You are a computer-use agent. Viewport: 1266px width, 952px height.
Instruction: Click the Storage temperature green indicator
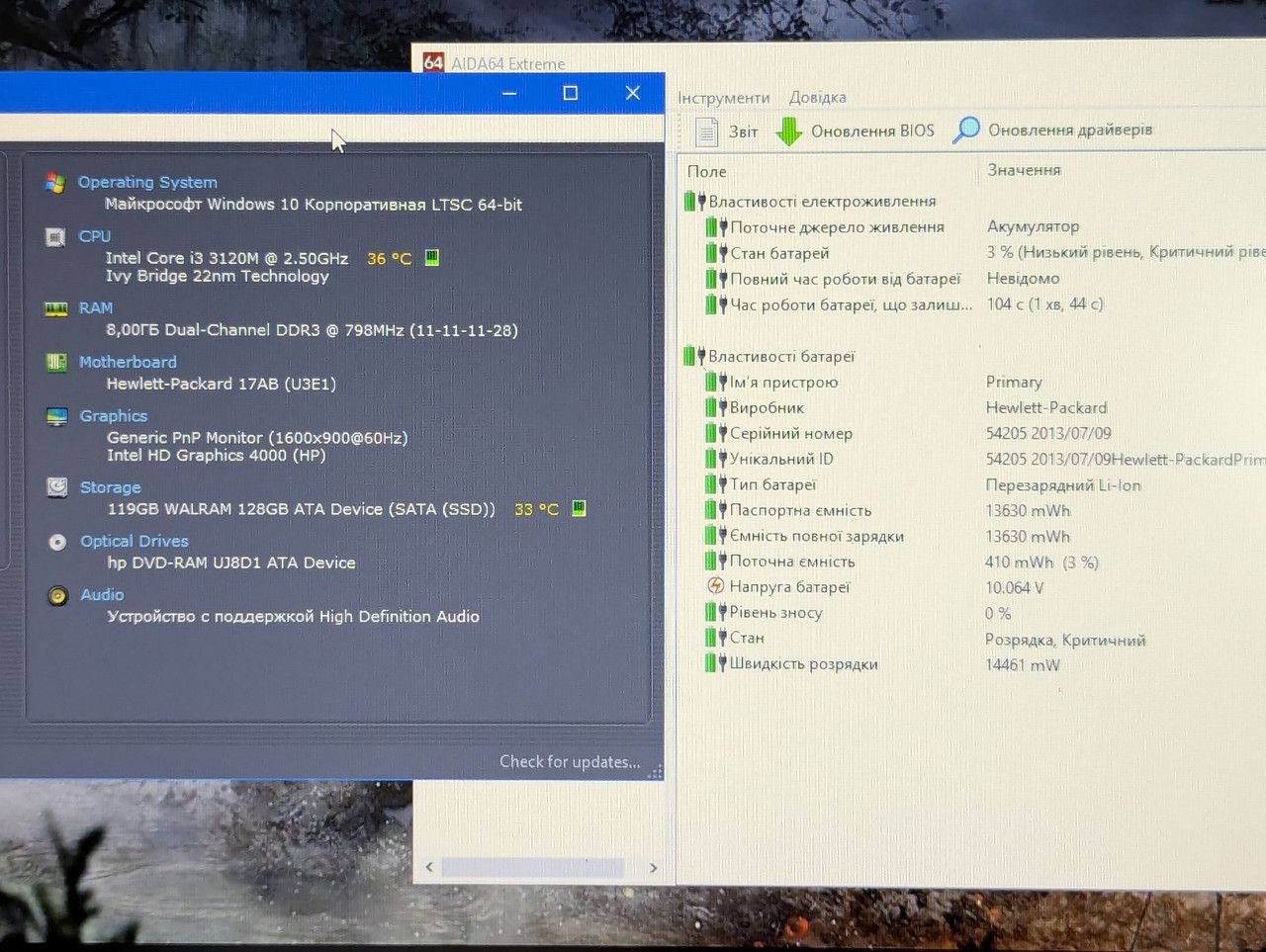click(x=579, y=508)
